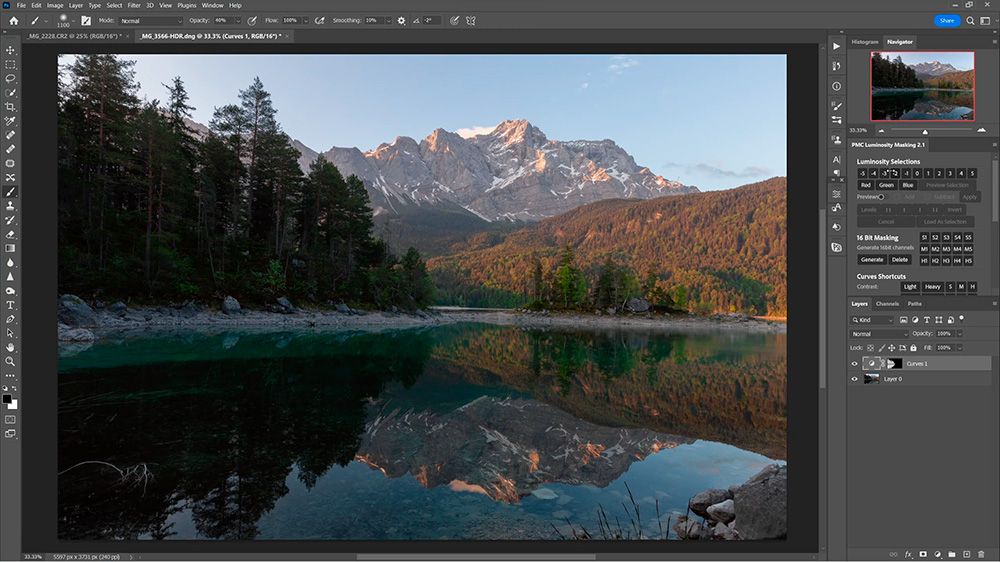Viewport: 1000px width, 562px height.
Task: Select the Move tool
Action: (x=11, y=50)
